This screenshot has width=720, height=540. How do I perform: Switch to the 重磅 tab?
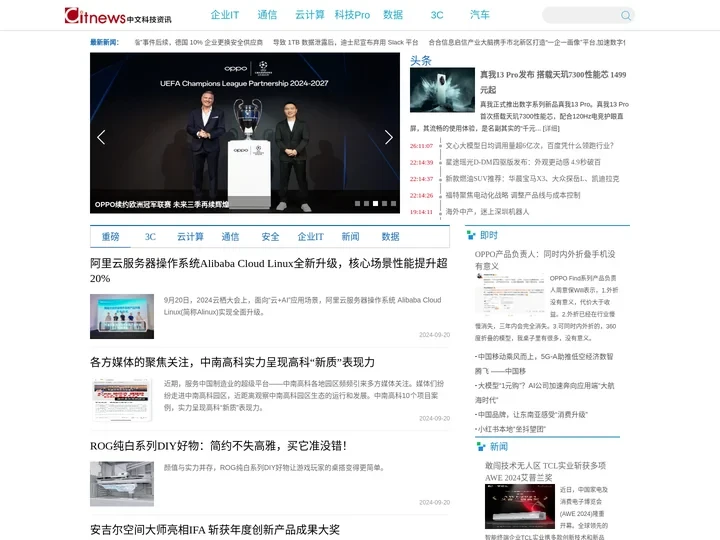(x=110, y=236)
